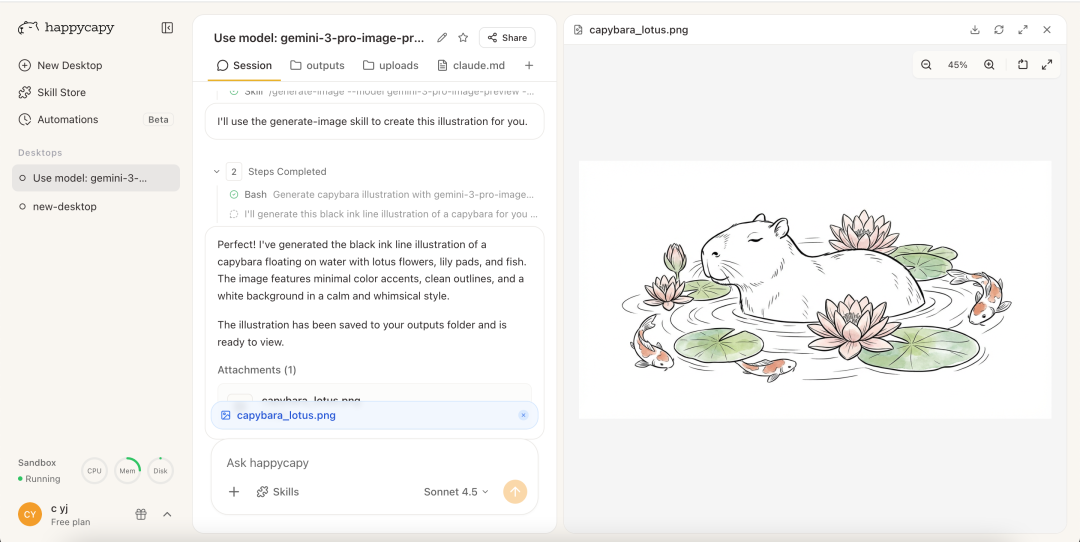Open the claude.md tab
The width and height of the screenshot is (1080, 542).
coord(472,65)
